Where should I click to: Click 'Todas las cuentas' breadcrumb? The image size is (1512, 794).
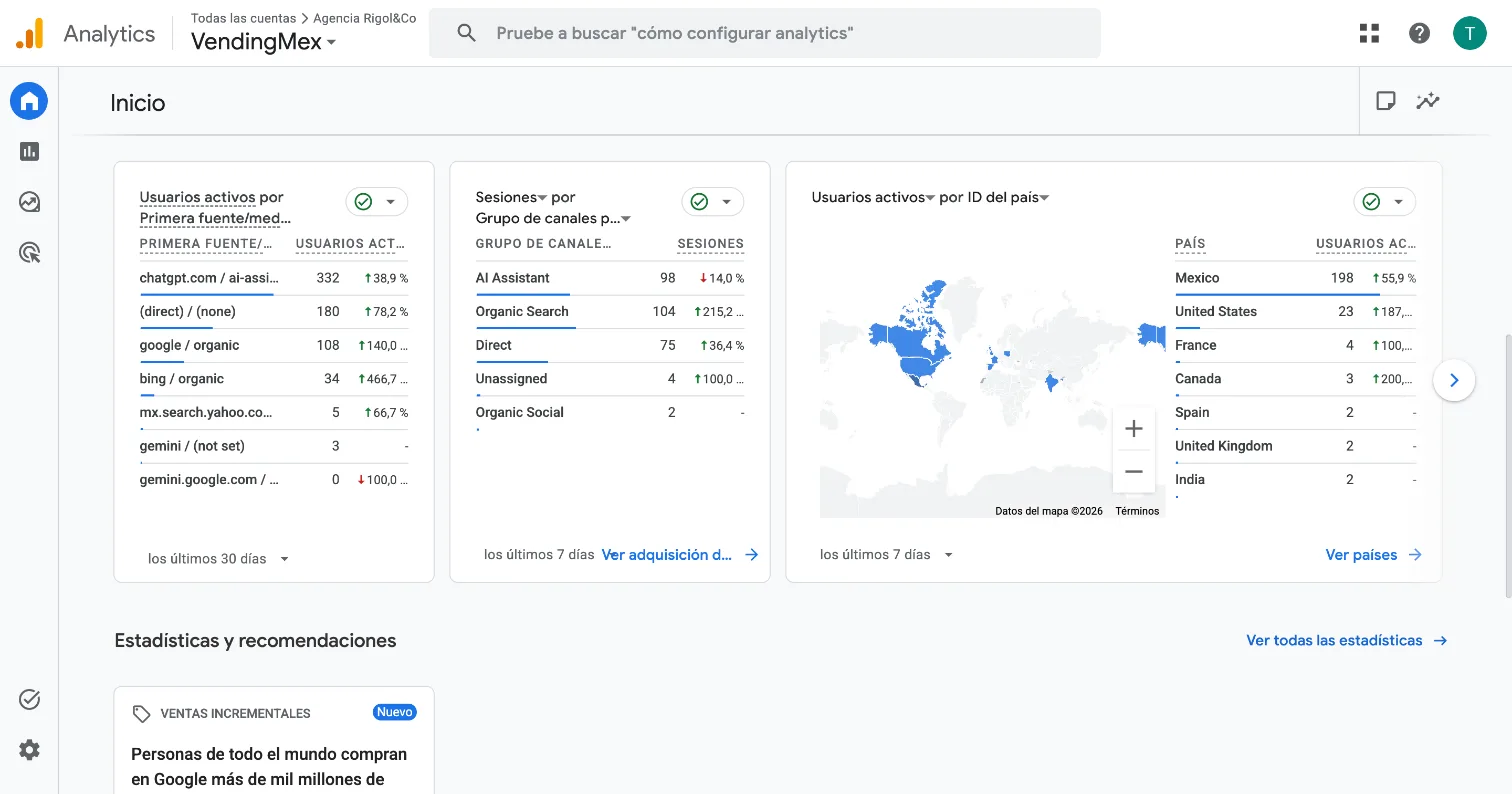point(244,18)
